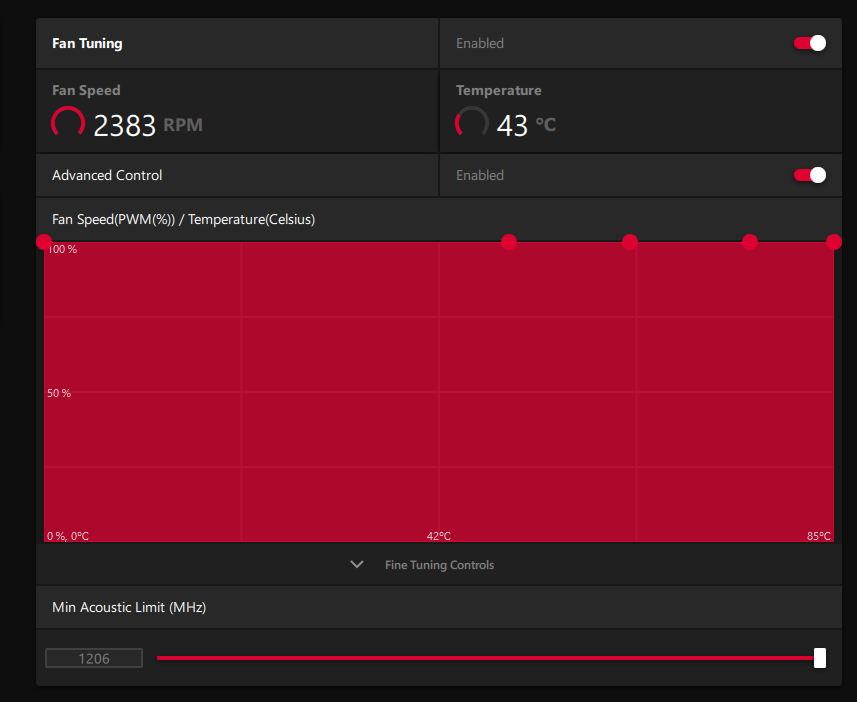857x702 pixels.
Task: Click the Min Acoustic Limit slider handle
Action: (x=820, y=657)
